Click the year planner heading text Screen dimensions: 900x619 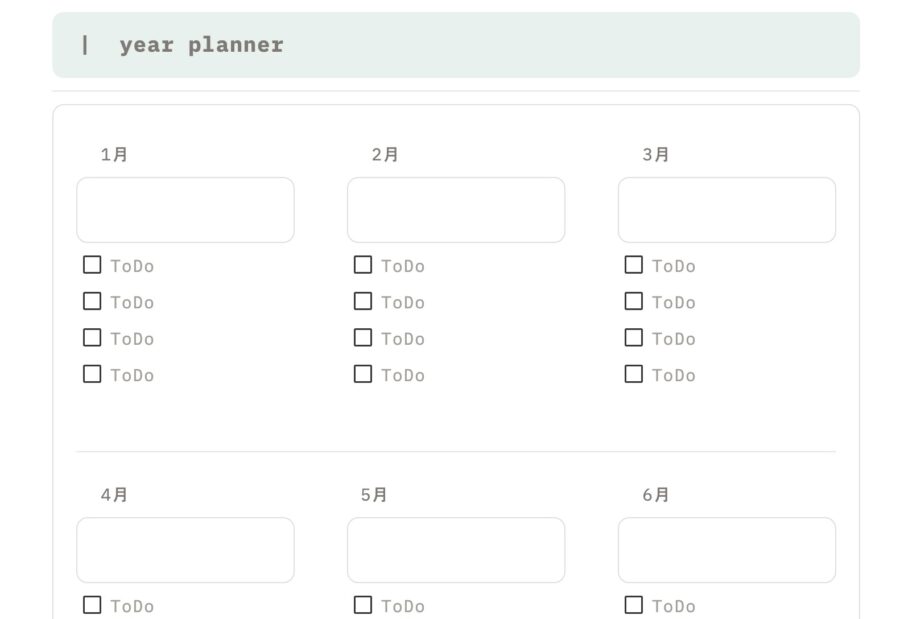tap(201, 45)
